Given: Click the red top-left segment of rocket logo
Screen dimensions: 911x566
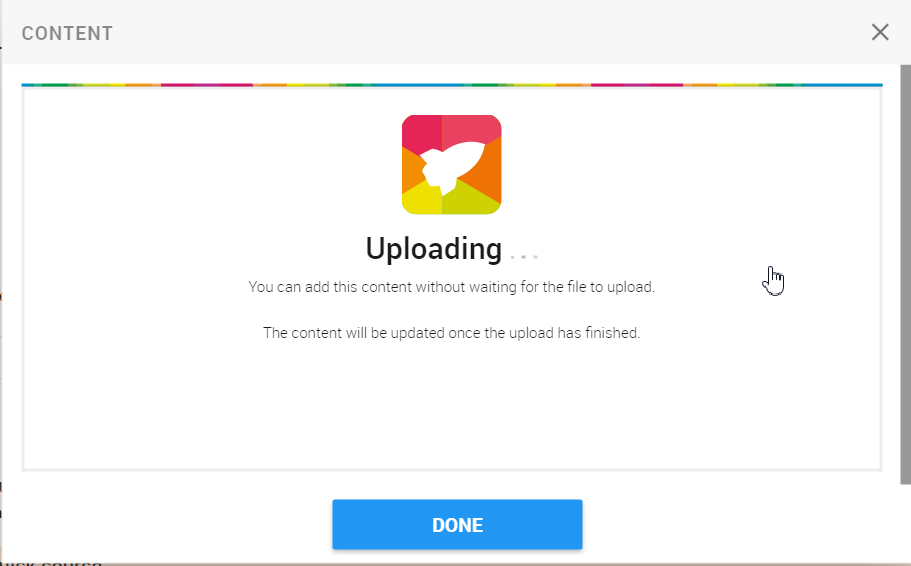Looking at the screenshot, I should pos(419,132).
